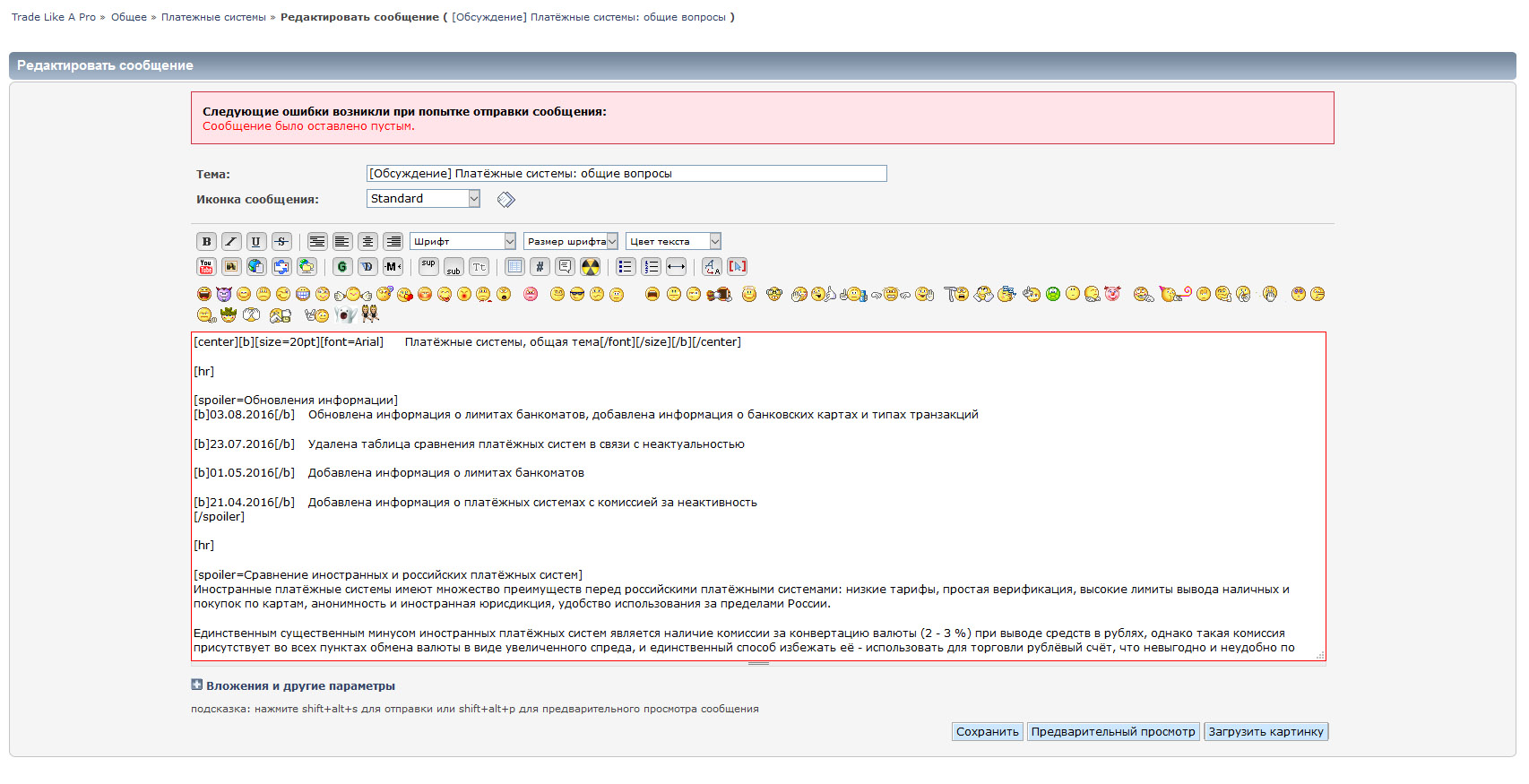
Task: Insert the party-hat blower smiley
Action: tap(1174, 293)
